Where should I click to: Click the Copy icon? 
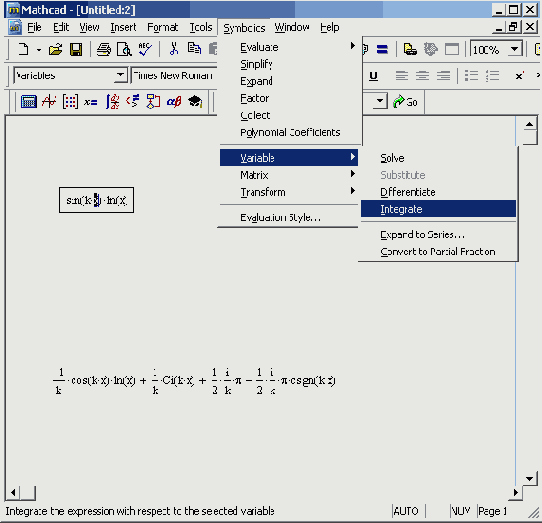click(x=194, y=48)
